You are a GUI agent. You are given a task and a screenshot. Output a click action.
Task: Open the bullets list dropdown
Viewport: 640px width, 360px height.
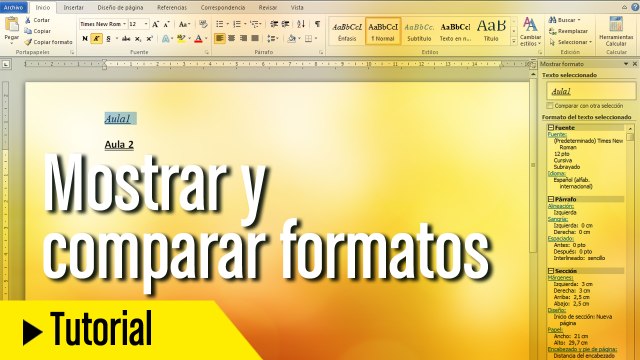[x=227, y=24]
